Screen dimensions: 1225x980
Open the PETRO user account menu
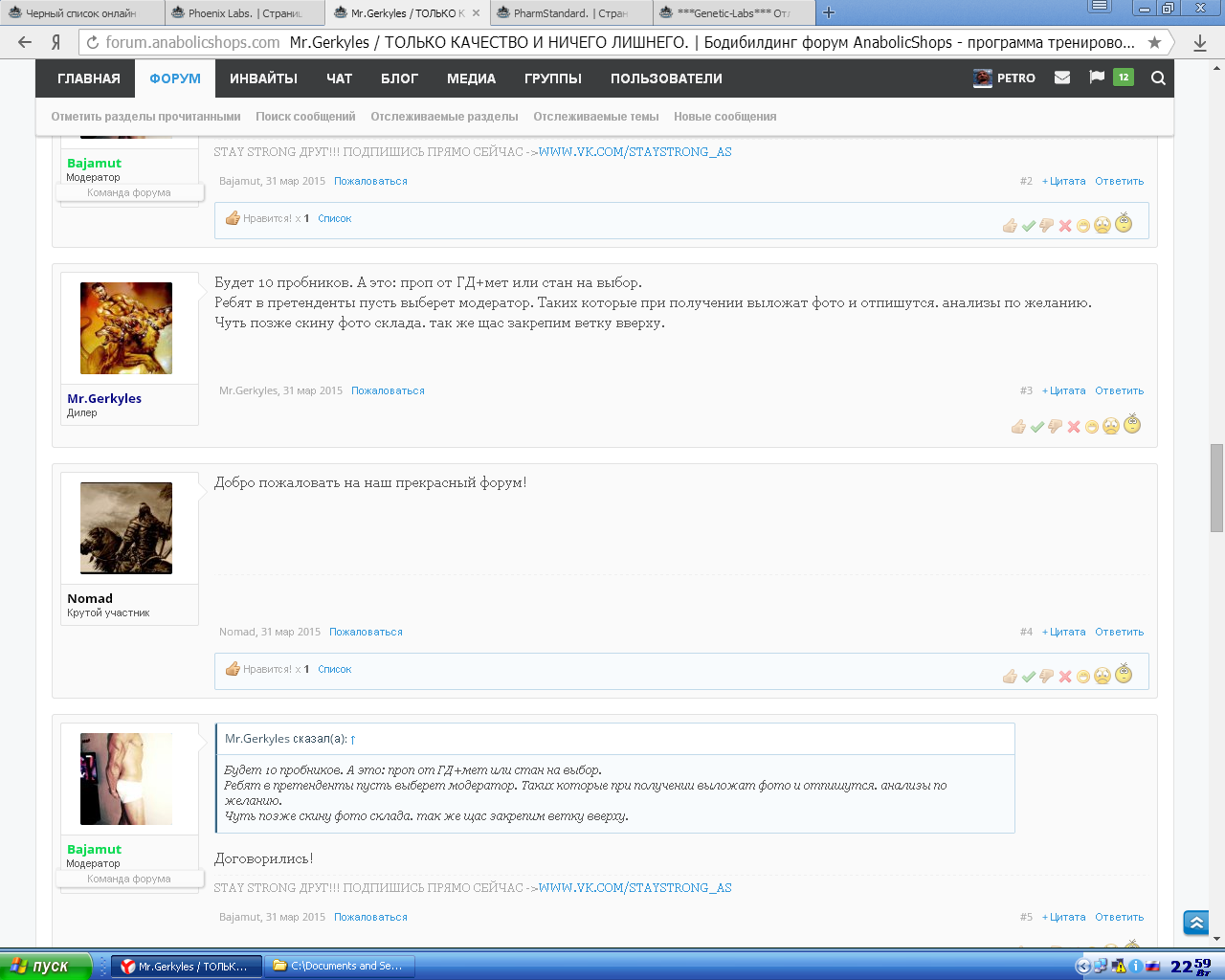click(1005, 78)
